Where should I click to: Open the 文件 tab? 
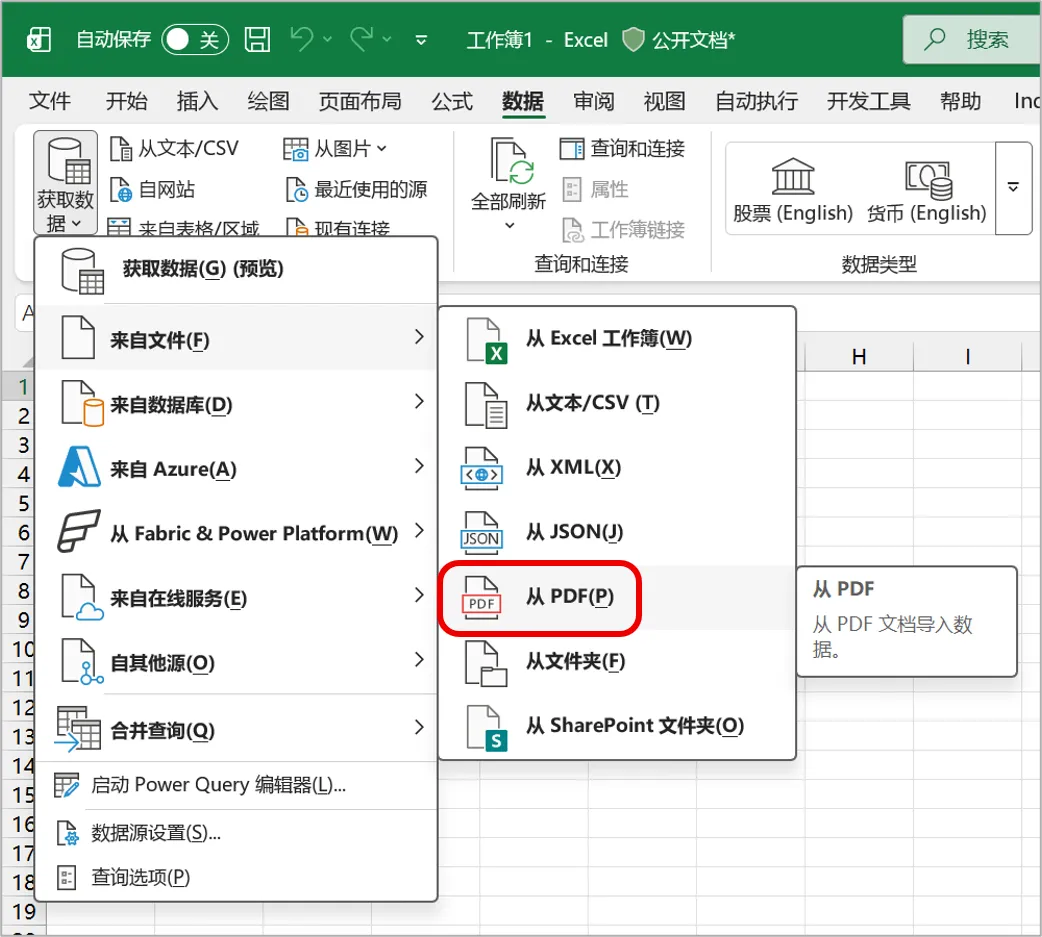tap(50, 101)
